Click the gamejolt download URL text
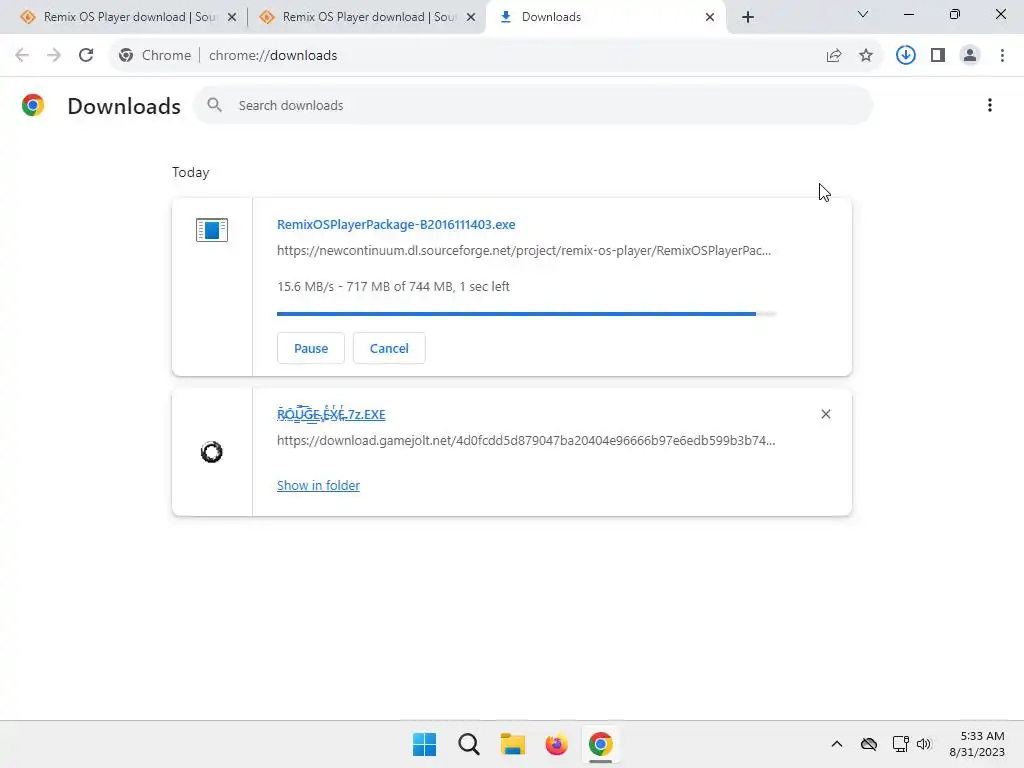 526,440
